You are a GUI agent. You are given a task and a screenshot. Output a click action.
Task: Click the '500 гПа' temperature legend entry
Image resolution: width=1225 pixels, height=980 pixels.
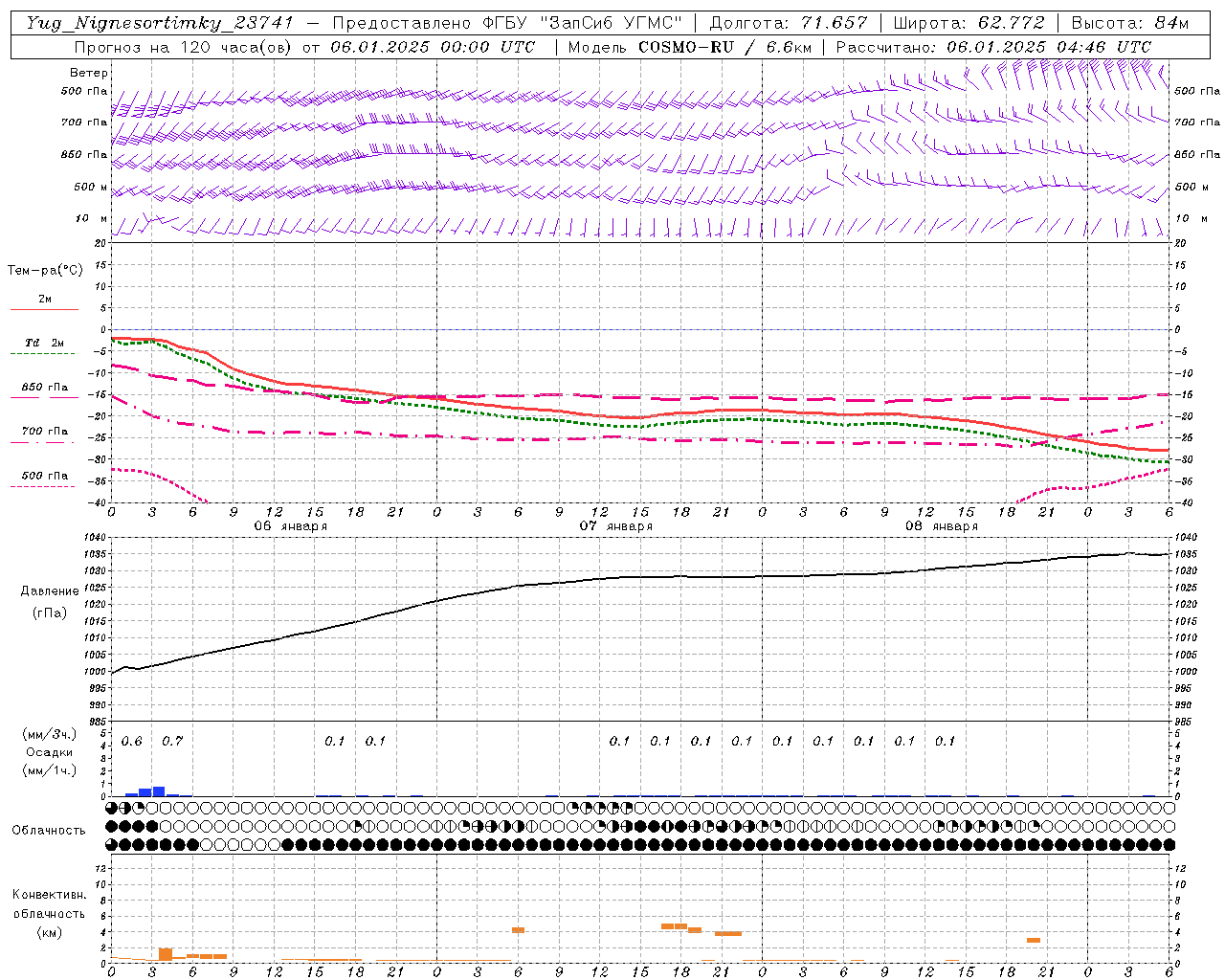click(x=45, y=476)
